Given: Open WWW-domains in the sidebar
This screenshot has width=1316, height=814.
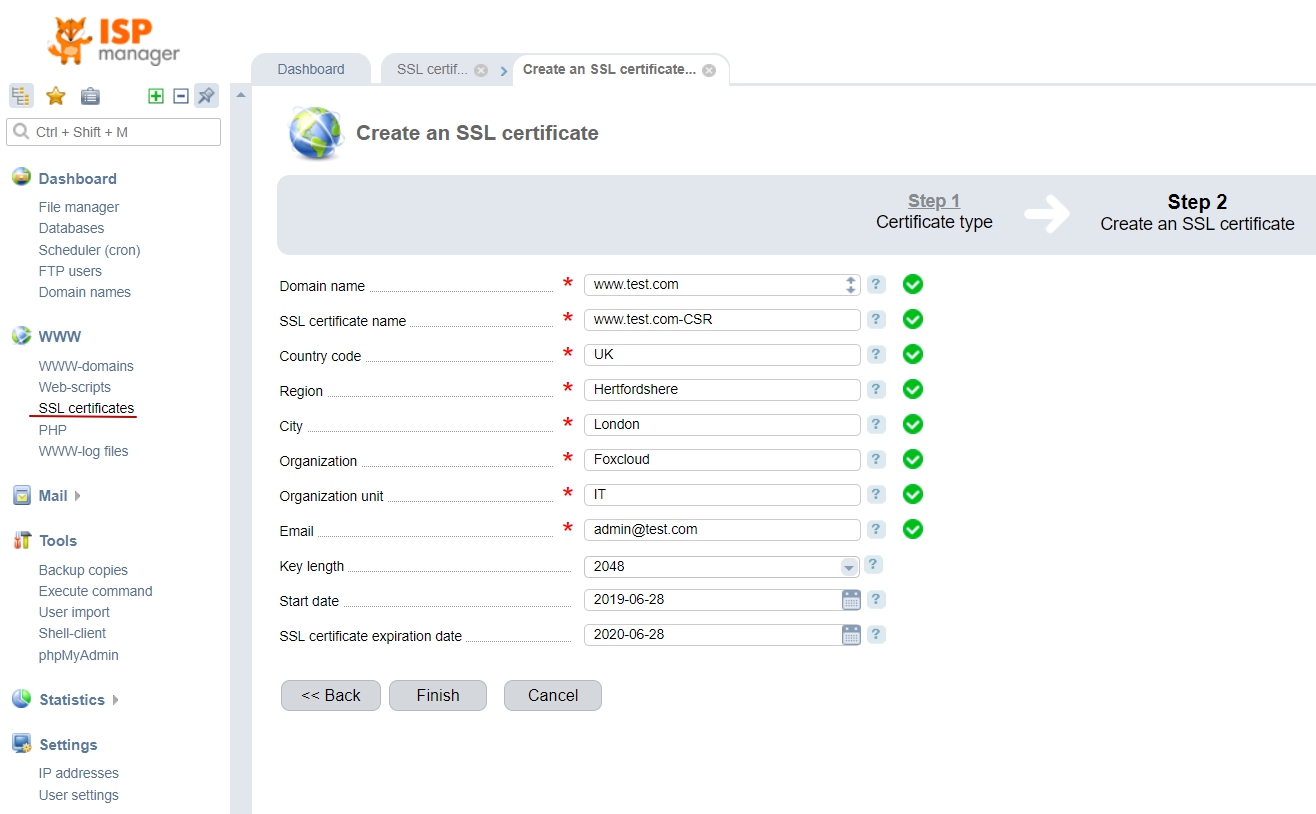Looking at the screenshot, I should click(x=86, y=366).
